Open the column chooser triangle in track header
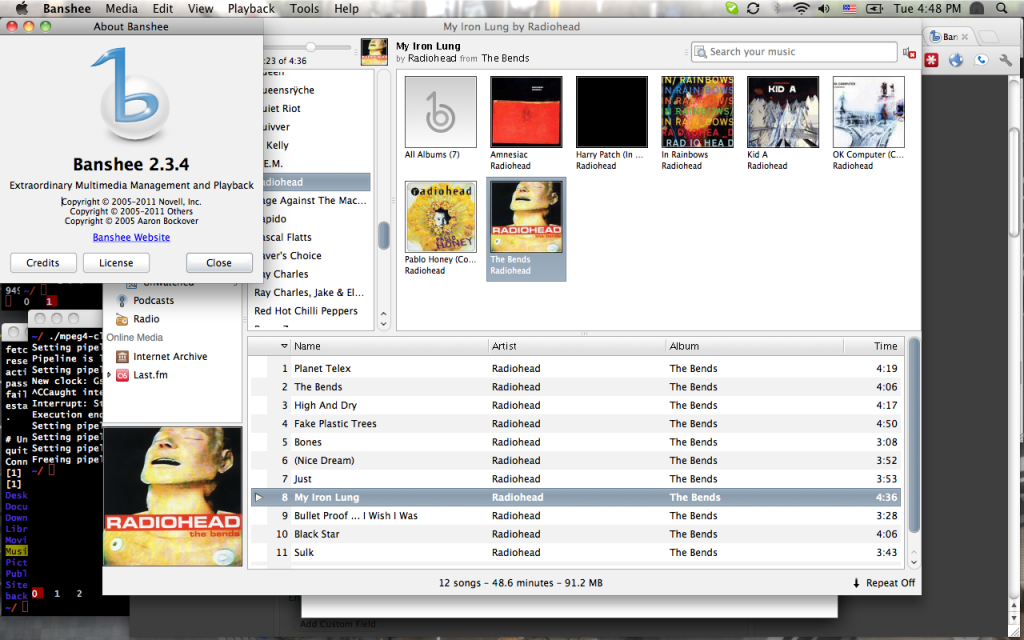Viewport: 1024px width, 640px height. click(x=284, y=346)
